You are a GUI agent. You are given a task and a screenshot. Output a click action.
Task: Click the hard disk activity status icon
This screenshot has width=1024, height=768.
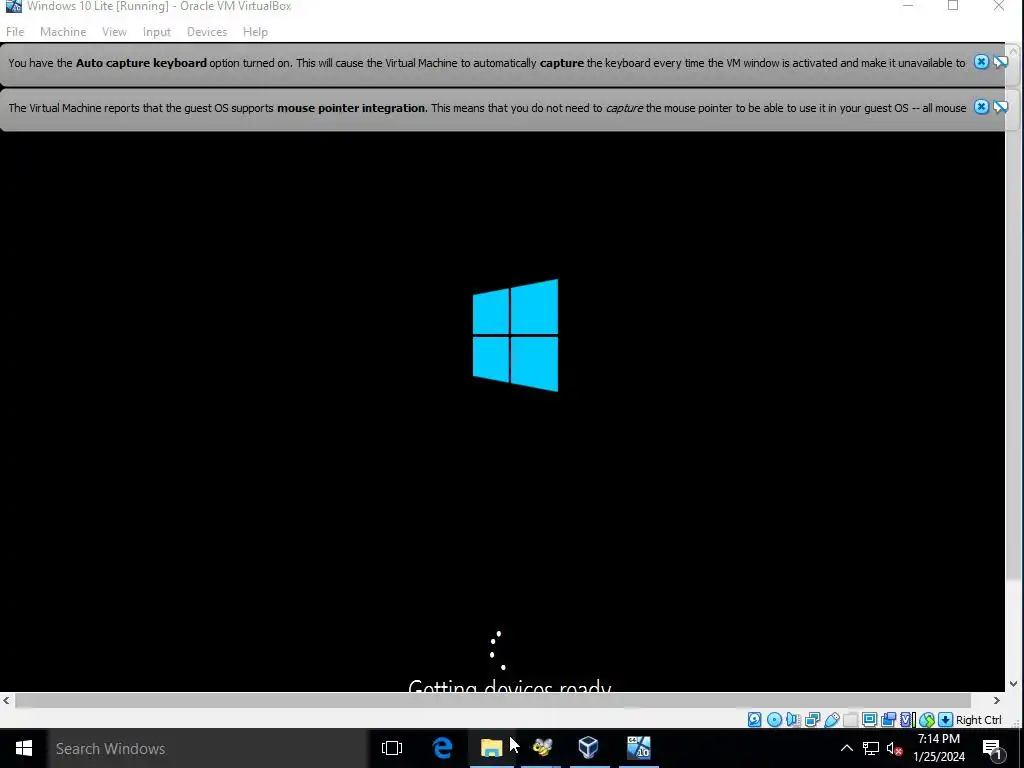click(x=755, y=720)
